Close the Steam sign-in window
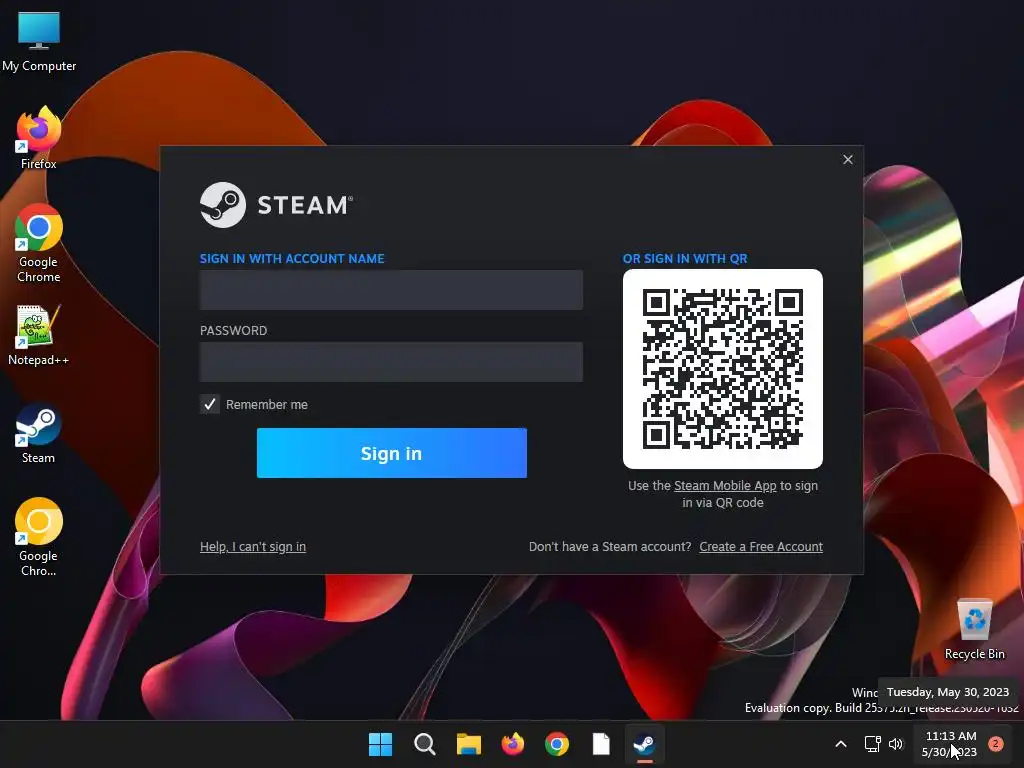Screen dimensions: 1024x768 tap(848, 159)
